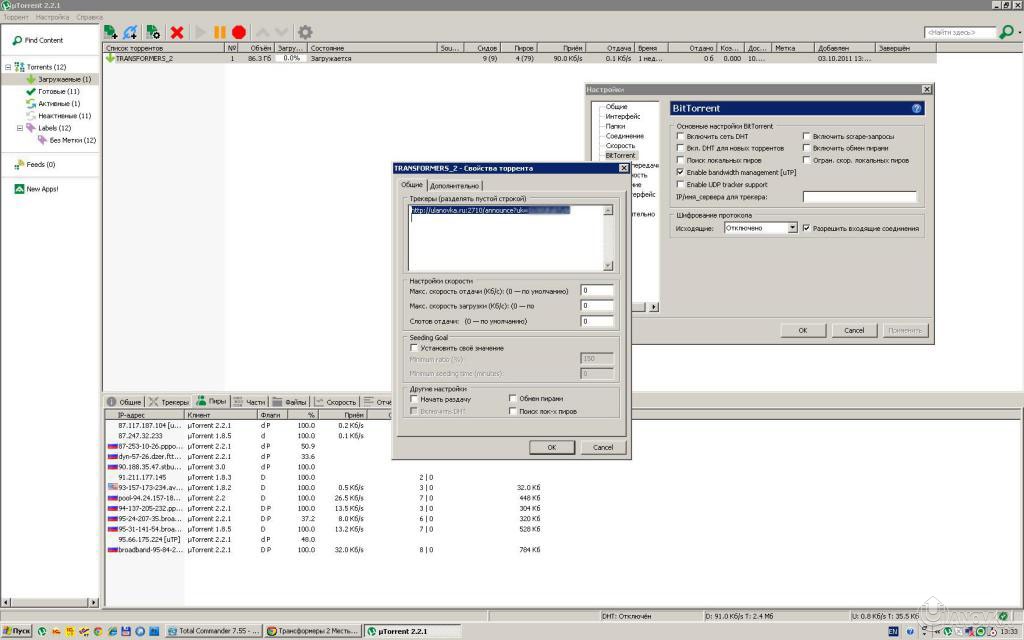Click the Create New Torrent icon

(153, 33)
